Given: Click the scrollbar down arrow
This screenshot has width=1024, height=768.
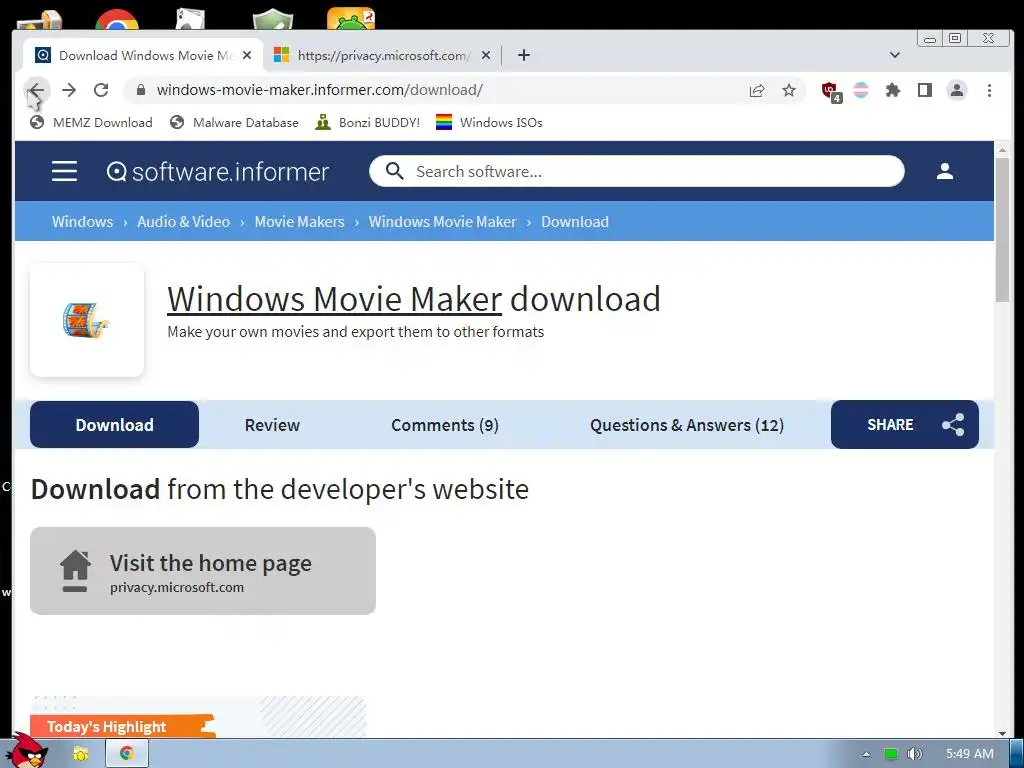Looking at the screenshot, I should pos(1002,733).
